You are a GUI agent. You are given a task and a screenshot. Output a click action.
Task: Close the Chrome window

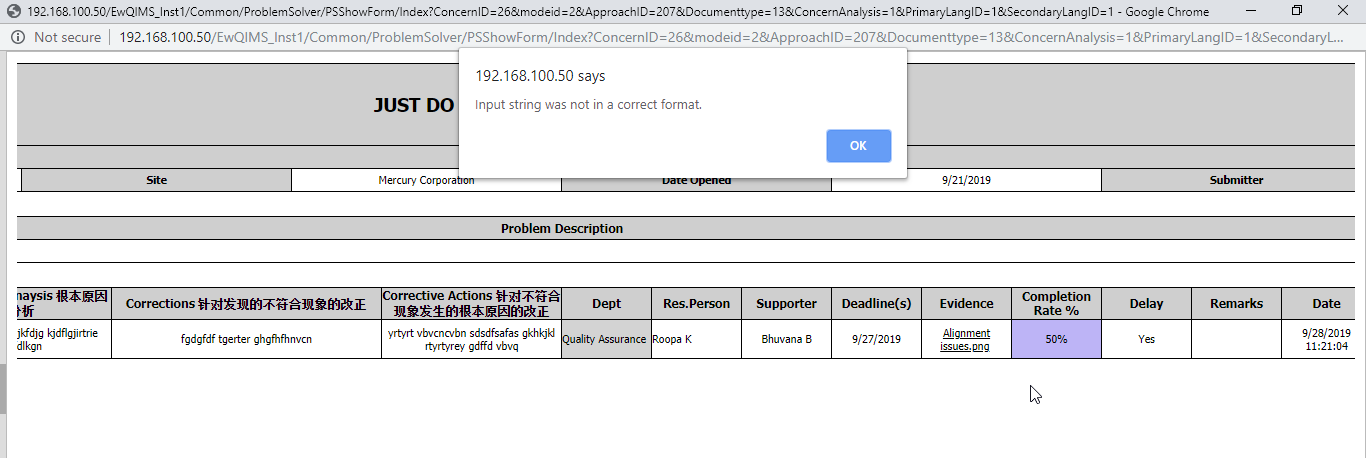[x=1344, y=11]
